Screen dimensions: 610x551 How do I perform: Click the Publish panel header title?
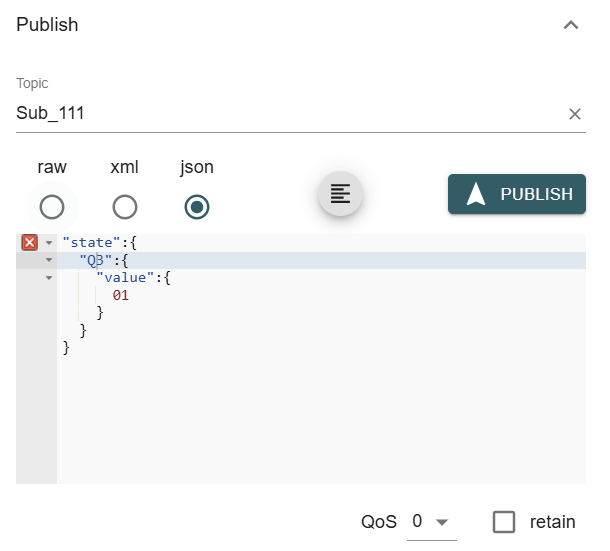tap(47, 25)
